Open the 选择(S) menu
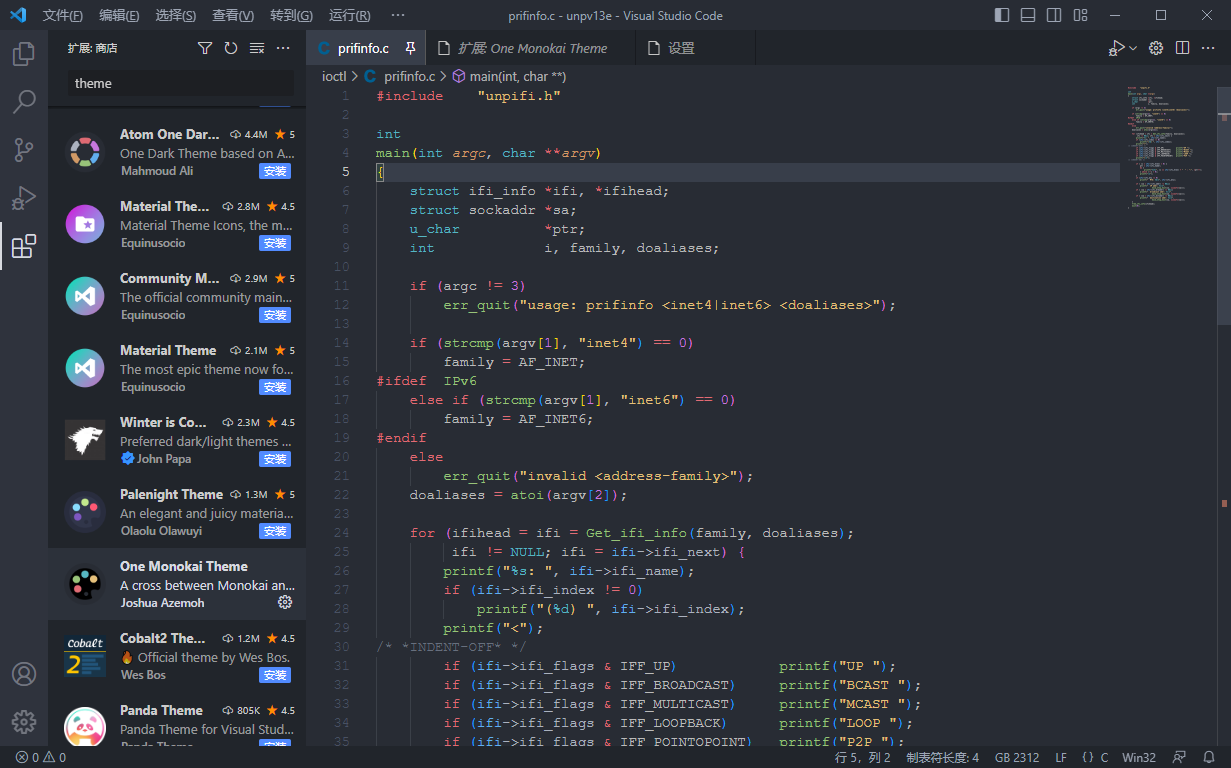Screen dimensions: 1231x768 pos(176,16)
